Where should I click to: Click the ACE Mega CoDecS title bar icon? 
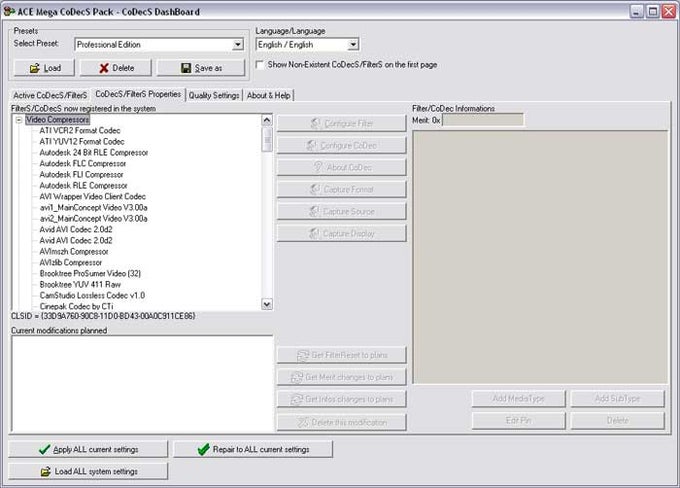[9, 11]
